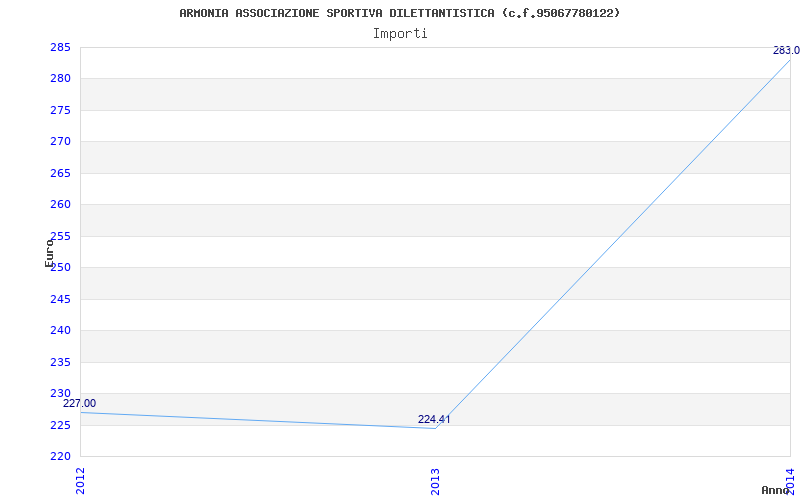Screen dimensions: 800x500
Task: Click the 245 y-axis tick label
Action: point(60,299)
